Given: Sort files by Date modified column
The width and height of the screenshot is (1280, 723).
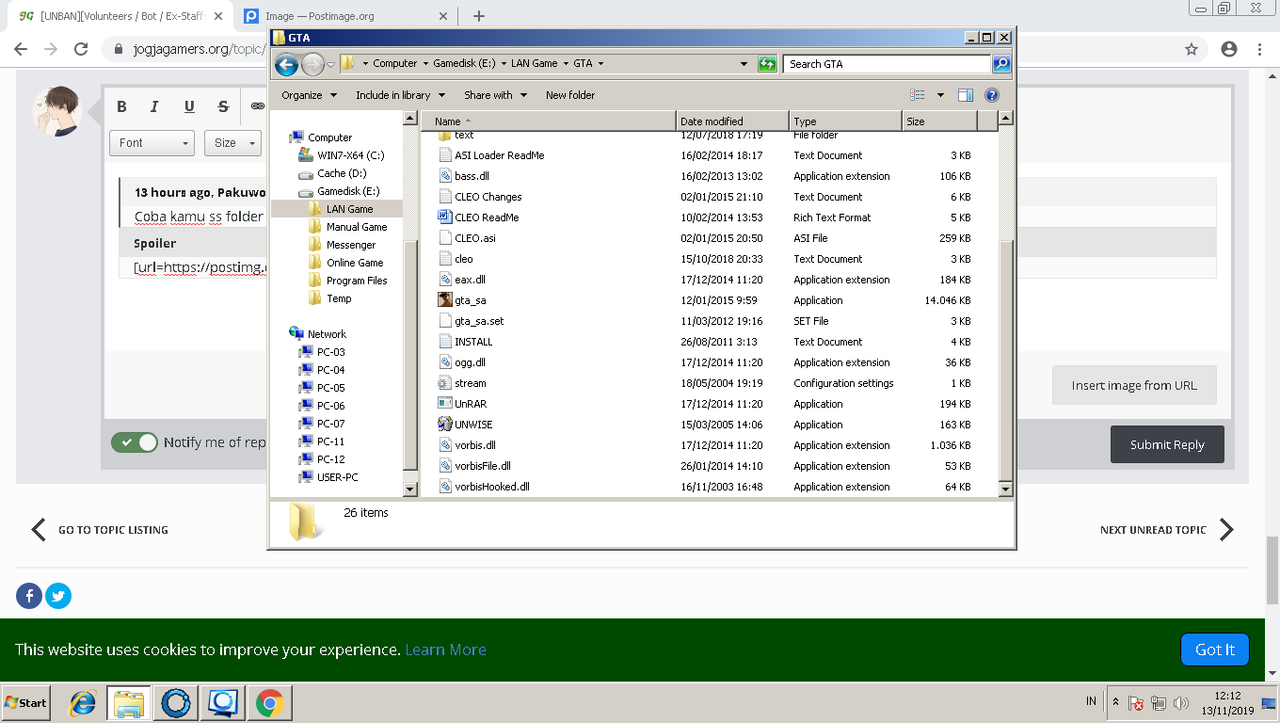Looking at the screenshot, I should (x=733, y=121).
